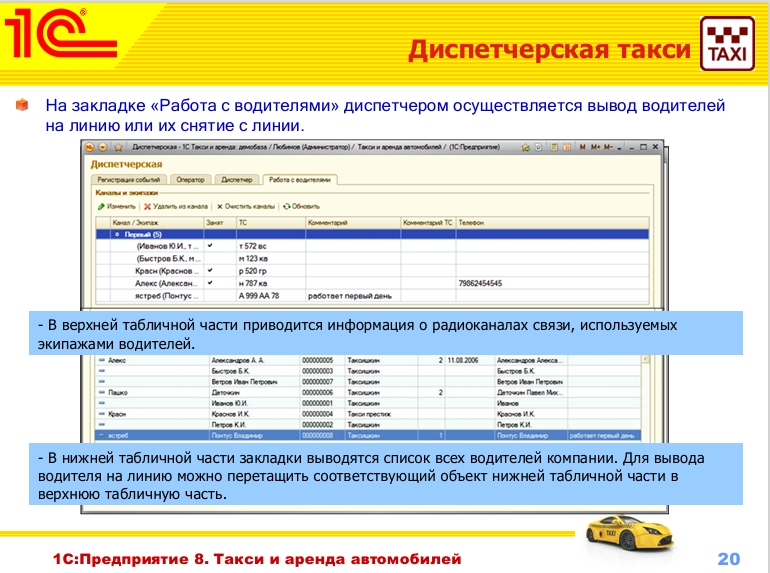Click the Канал / Экипаж column header
This screenshot has height=573, width=770.
130,222
